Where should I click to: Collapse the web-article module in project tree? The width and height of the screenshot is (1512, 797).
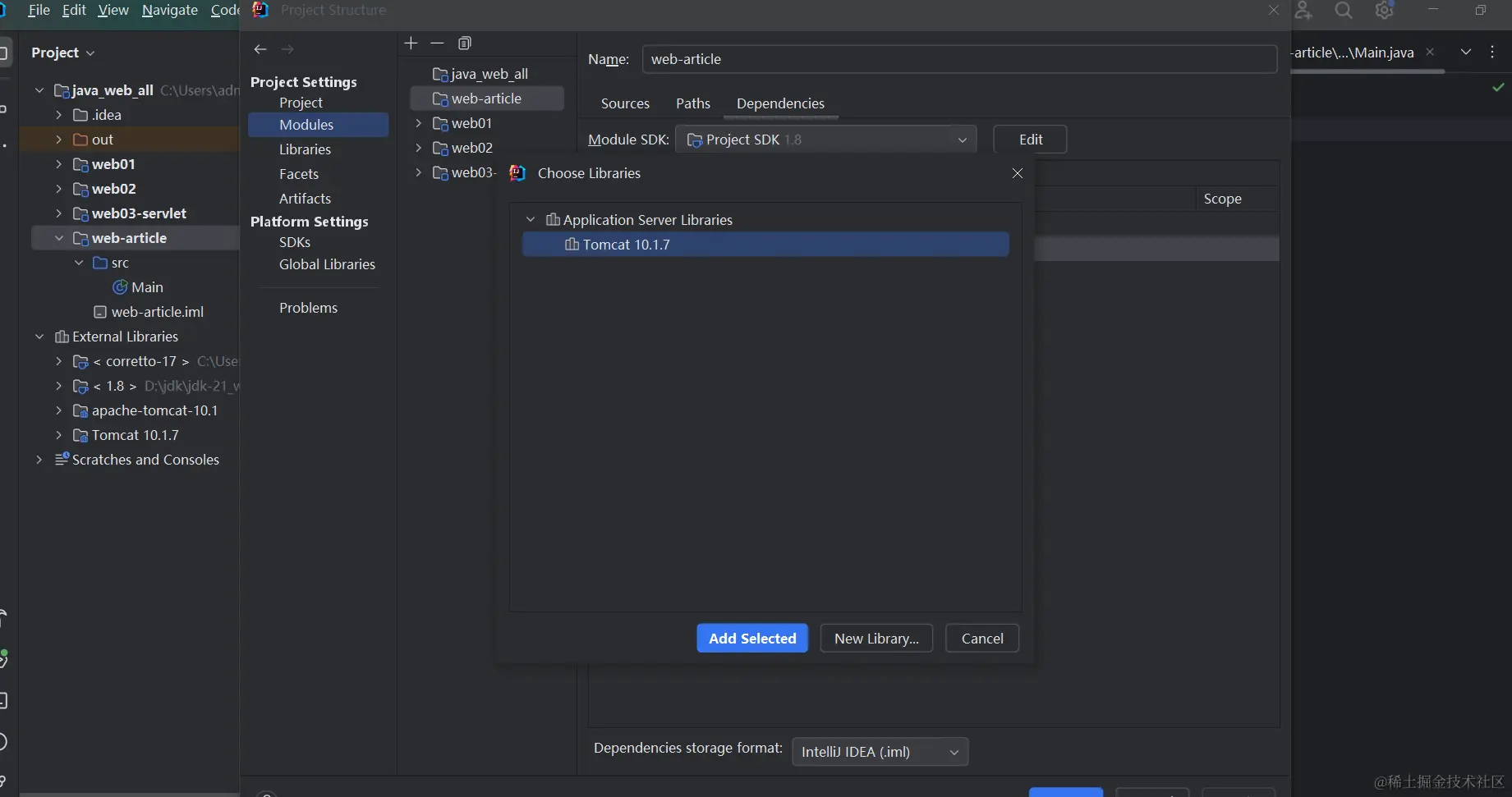pyautogui.click(x=58, y=238)
